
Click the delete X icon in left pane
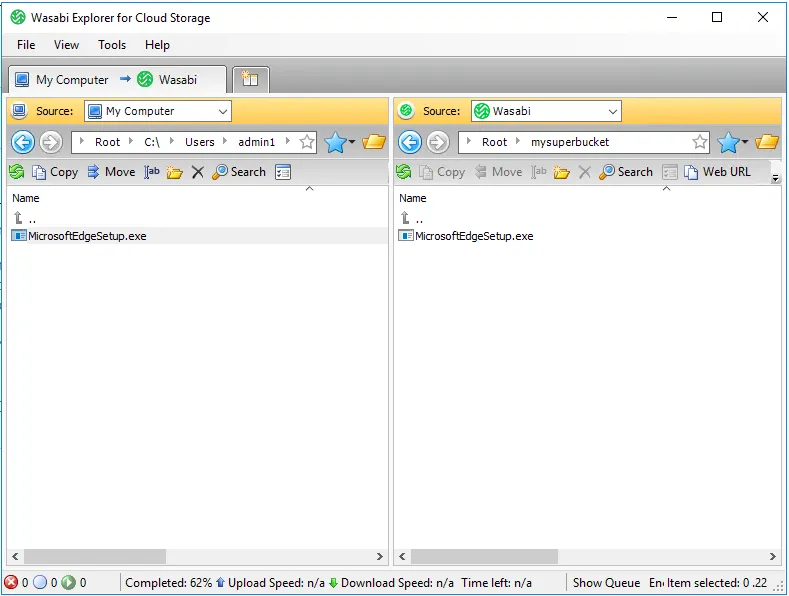tap(198, 172)
